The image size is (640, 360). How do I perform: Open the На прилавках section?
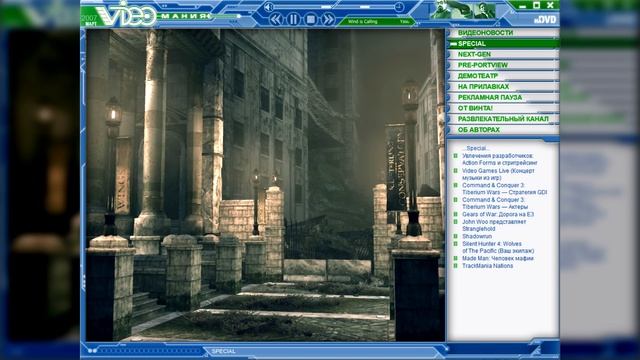click(x=503, y=87)
